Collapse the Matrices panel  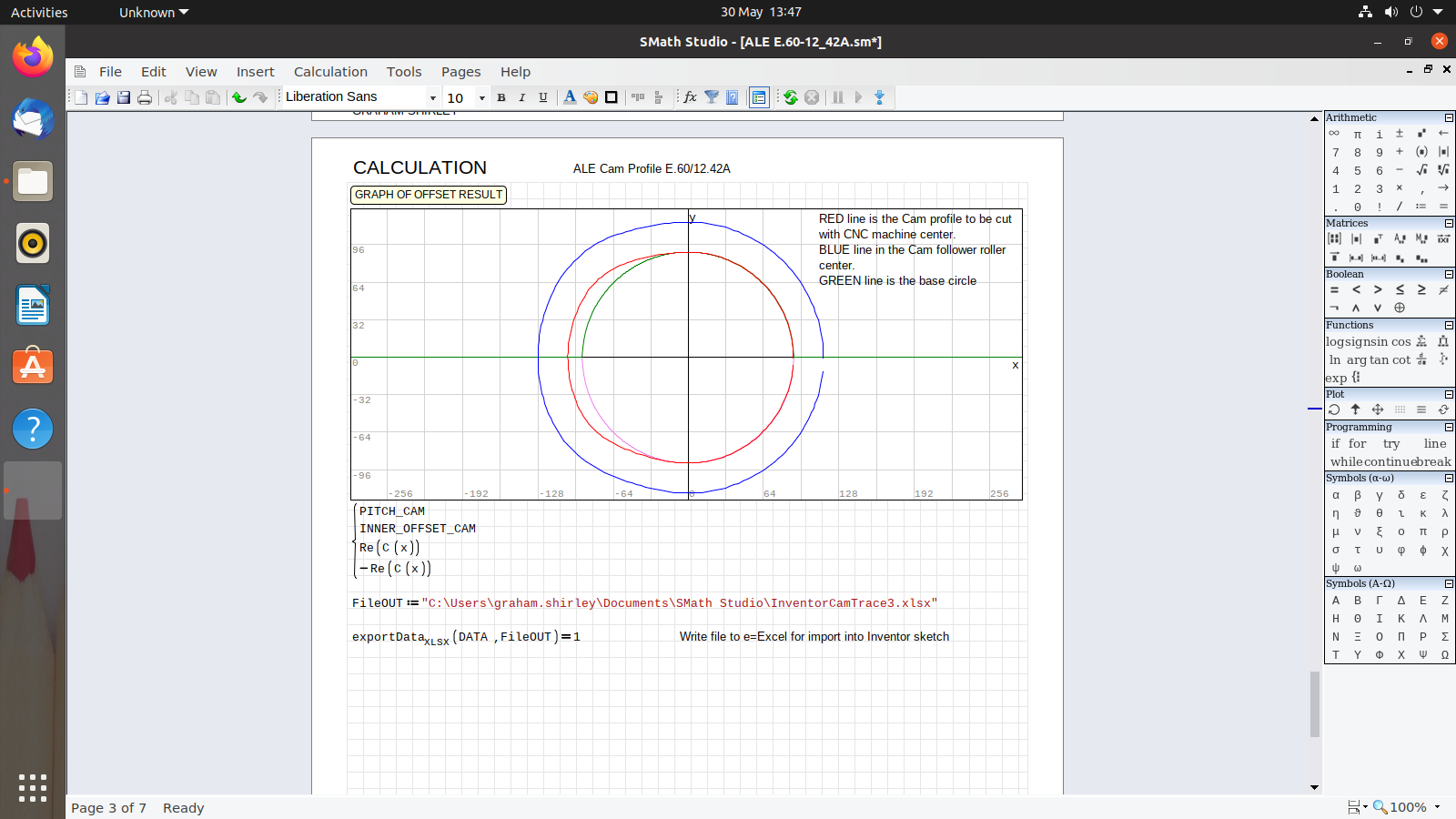click(1449, 223)
